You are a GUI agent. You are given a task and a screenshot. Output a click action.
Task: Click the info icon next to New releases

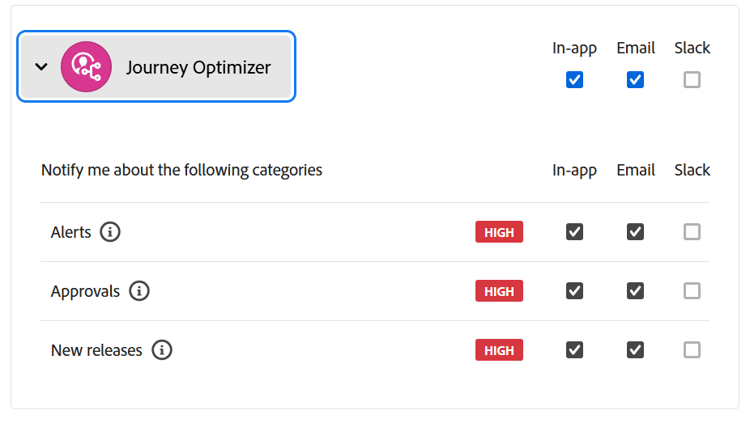point(162,350)
